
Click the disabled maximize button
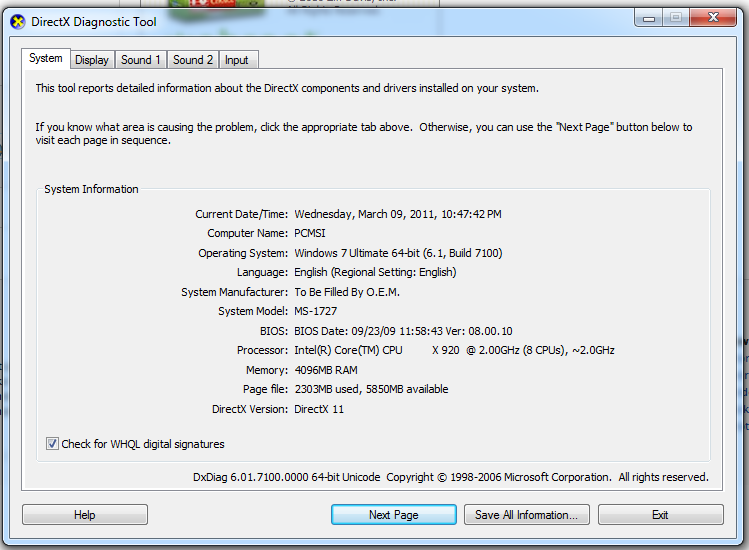675,18
